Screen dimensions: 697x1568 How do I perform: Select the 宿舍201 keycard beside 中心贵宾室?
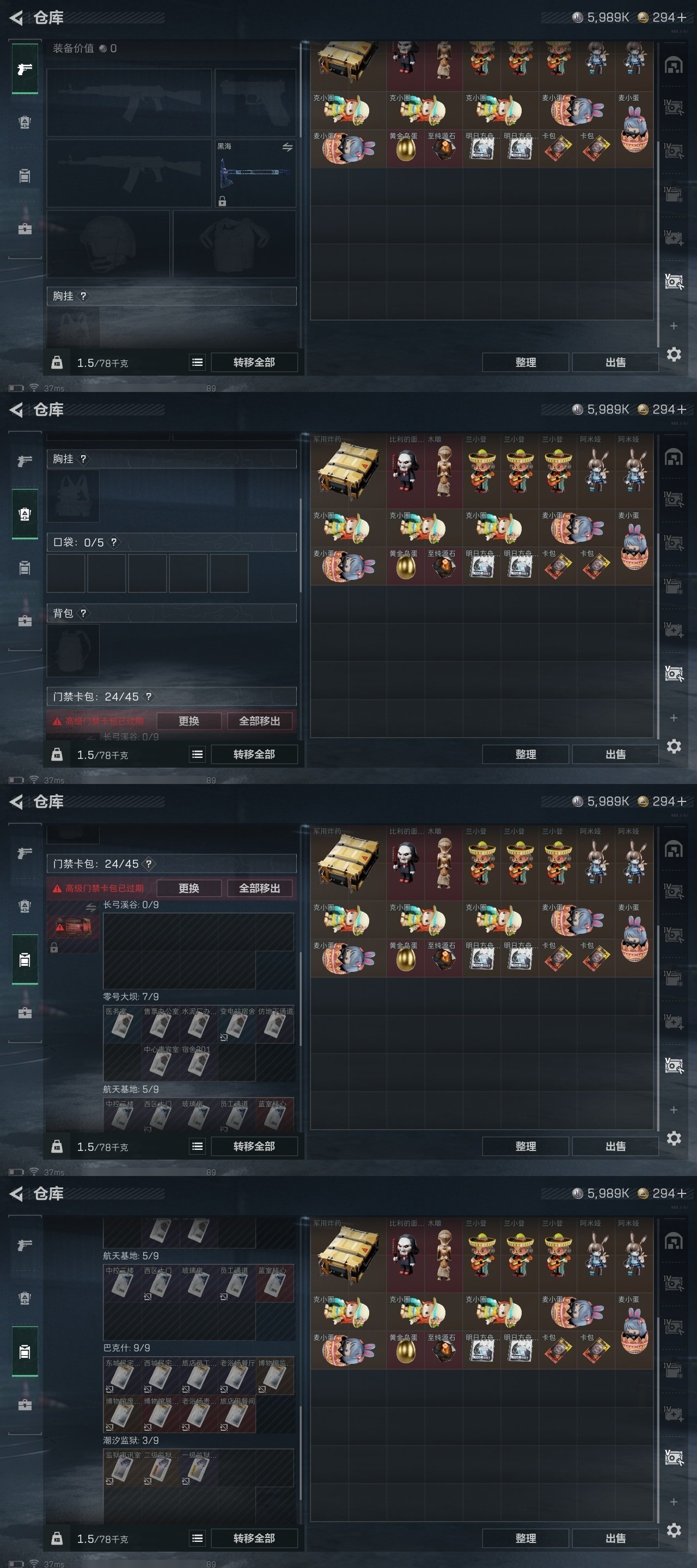point(198,1062)
